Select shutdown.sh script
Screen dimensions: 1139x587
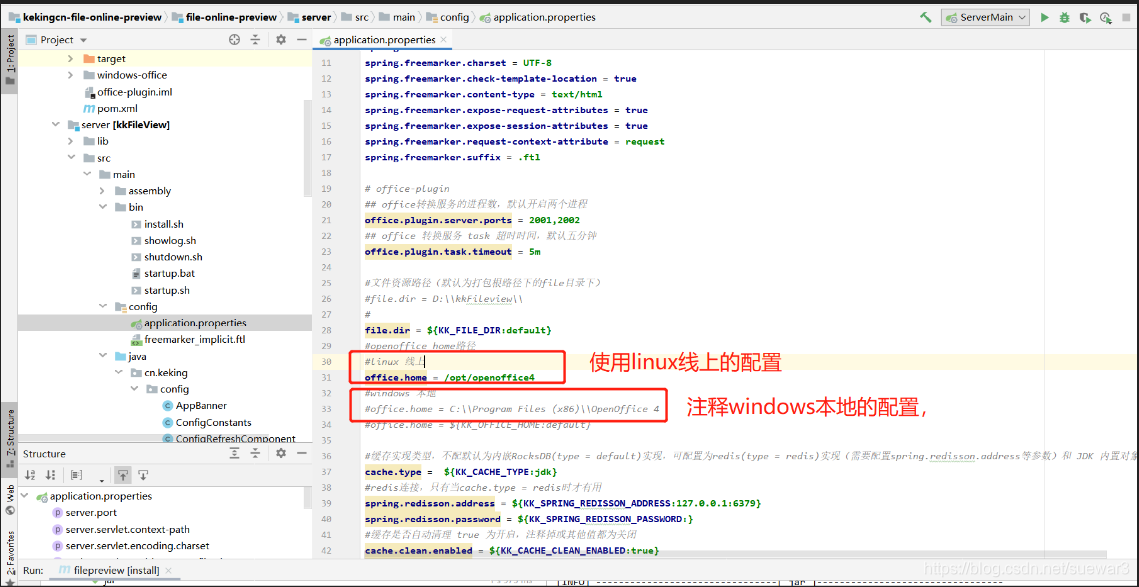[x=166, y=257]
